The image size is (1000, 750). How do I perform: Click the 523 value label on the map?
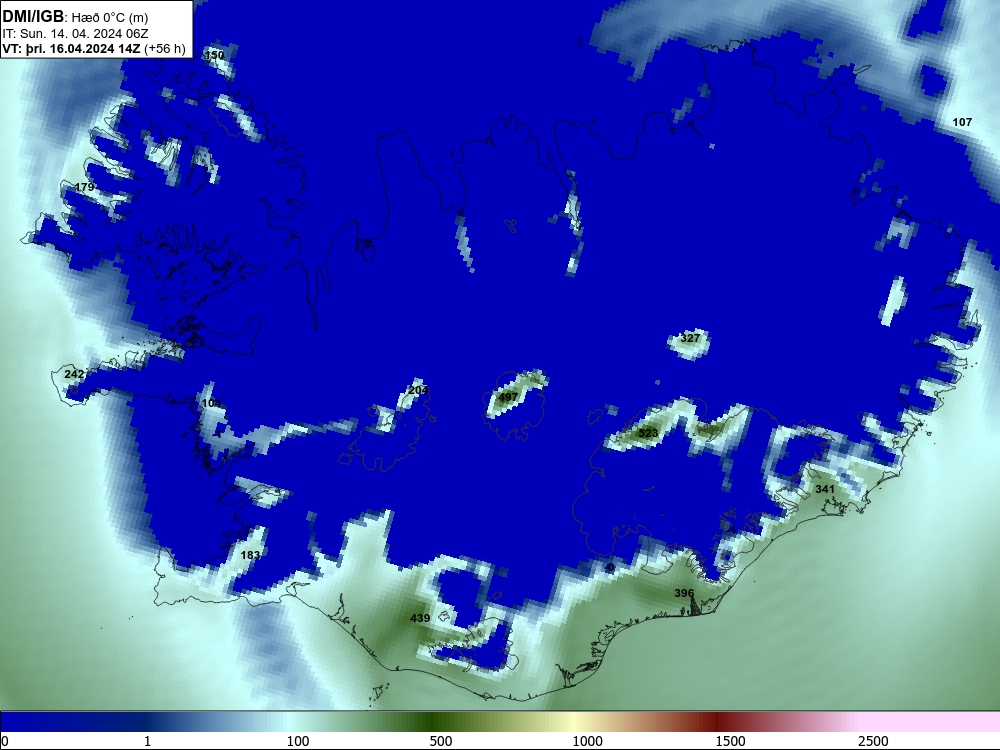point(648,434)
